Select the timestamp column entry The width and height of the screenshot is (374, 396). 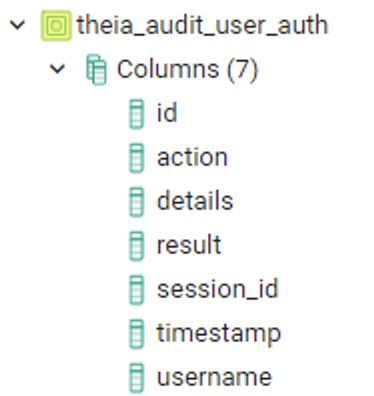tap(219, 334)
